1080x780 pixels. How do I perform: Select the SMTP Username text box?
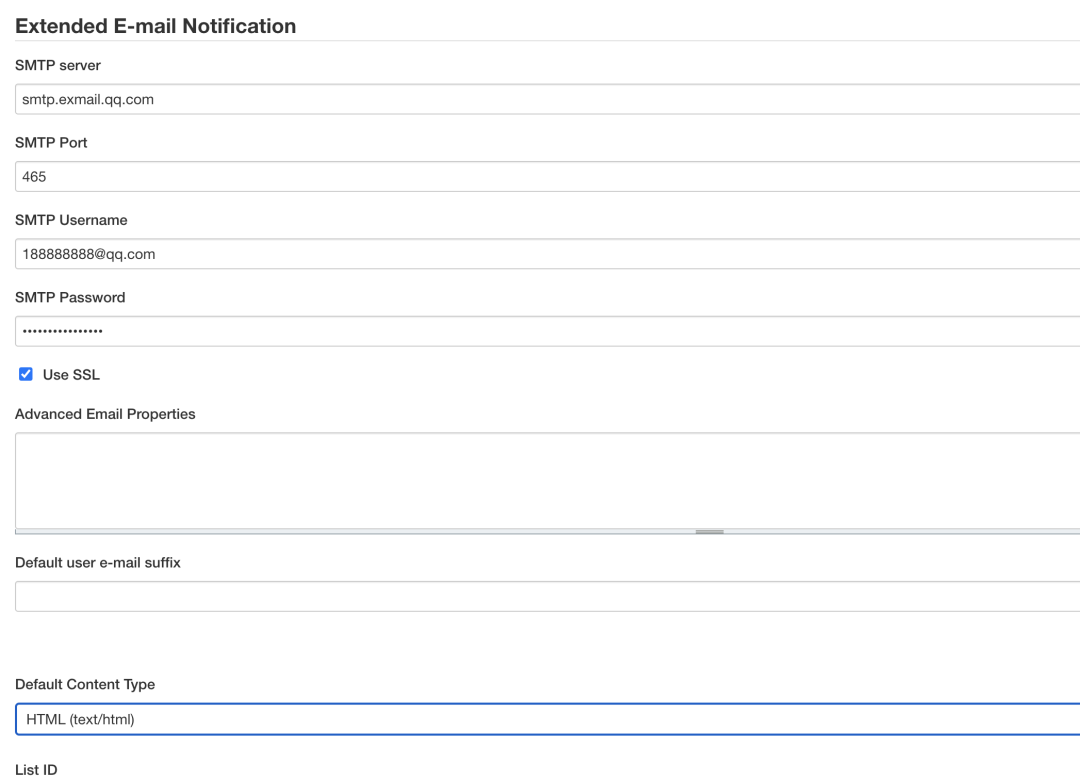point(547,254)
